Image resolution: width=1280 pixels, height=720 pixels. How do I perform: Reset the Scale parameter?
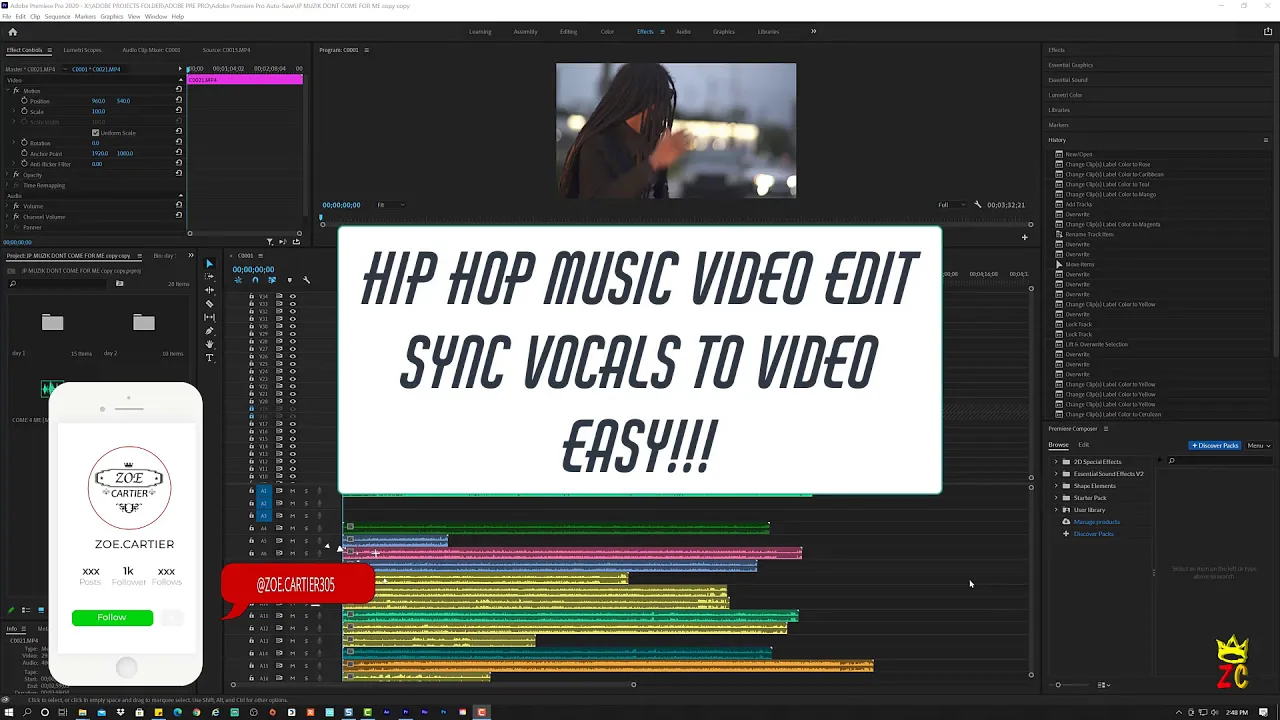(x=179, y=110)
